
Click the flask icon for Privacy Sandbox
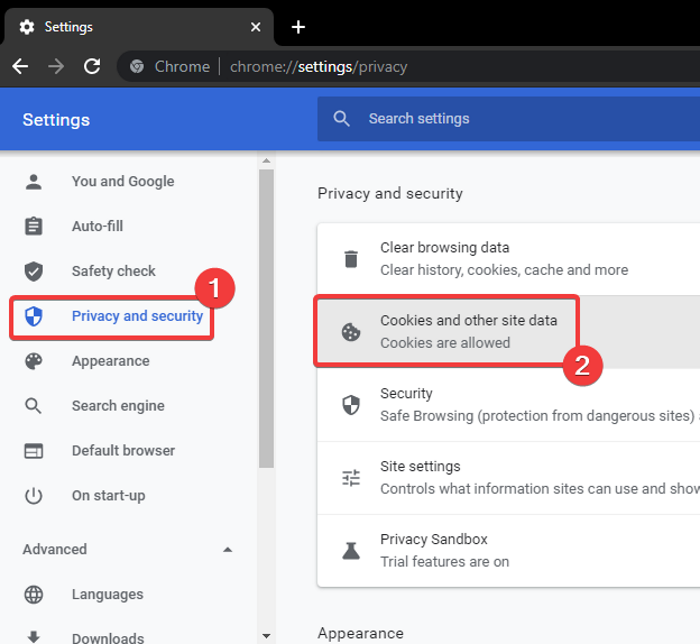coord(351,550)
